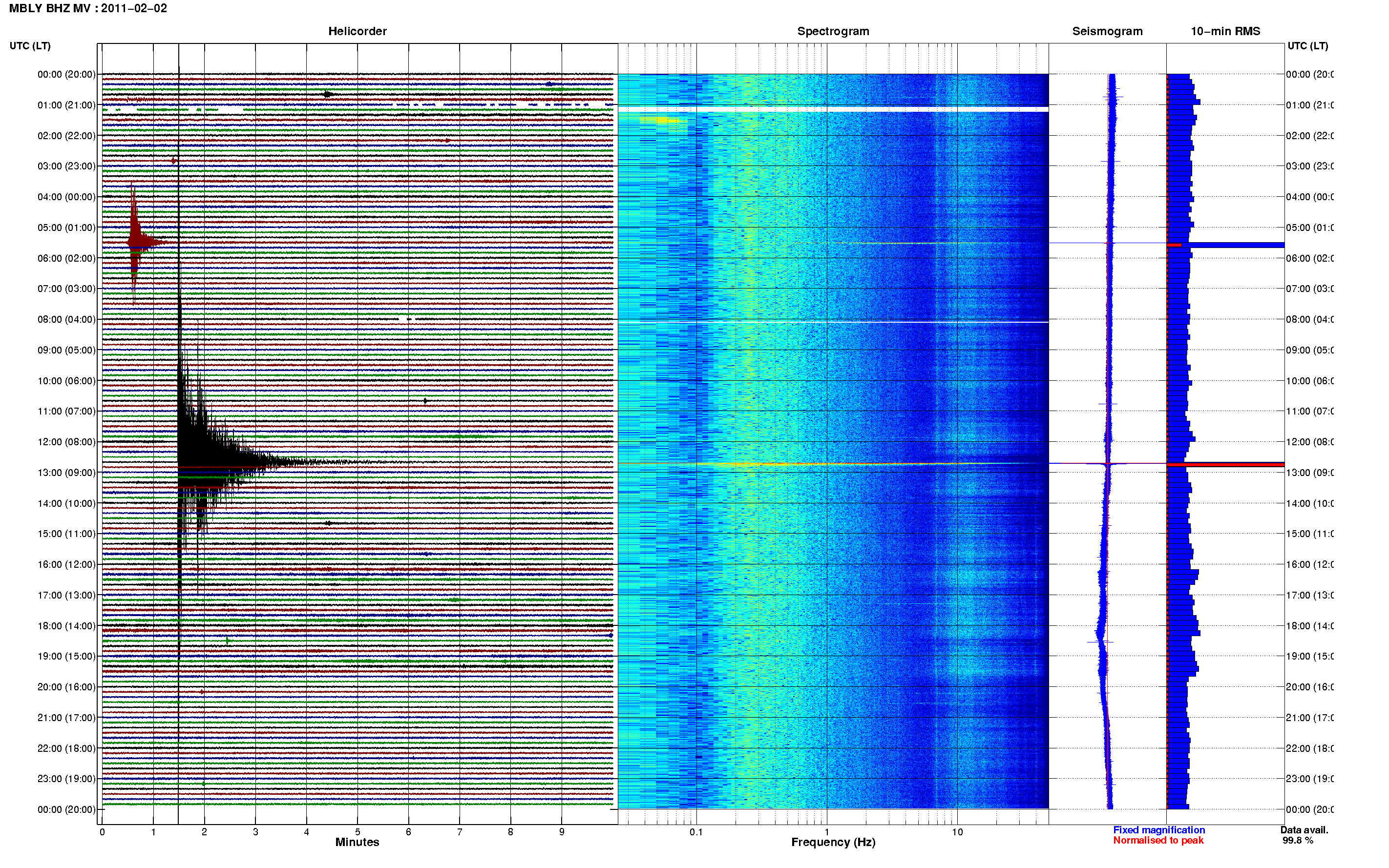Click the left time label '01:00 (21:00)'
1389x868 pixels.
[x=66, y=105]
